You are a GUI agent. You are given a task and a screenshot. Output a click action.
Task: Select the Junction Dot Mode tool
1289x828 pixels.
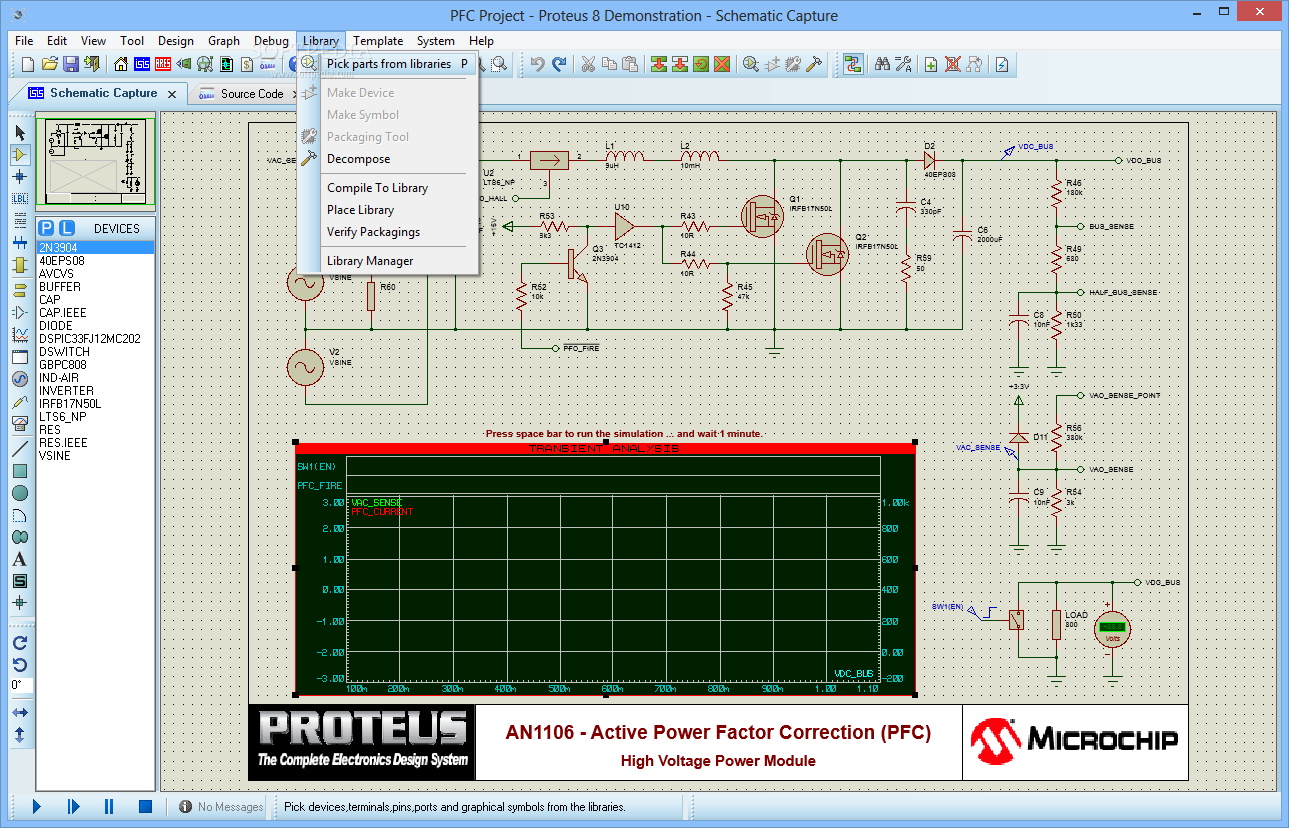20,176
